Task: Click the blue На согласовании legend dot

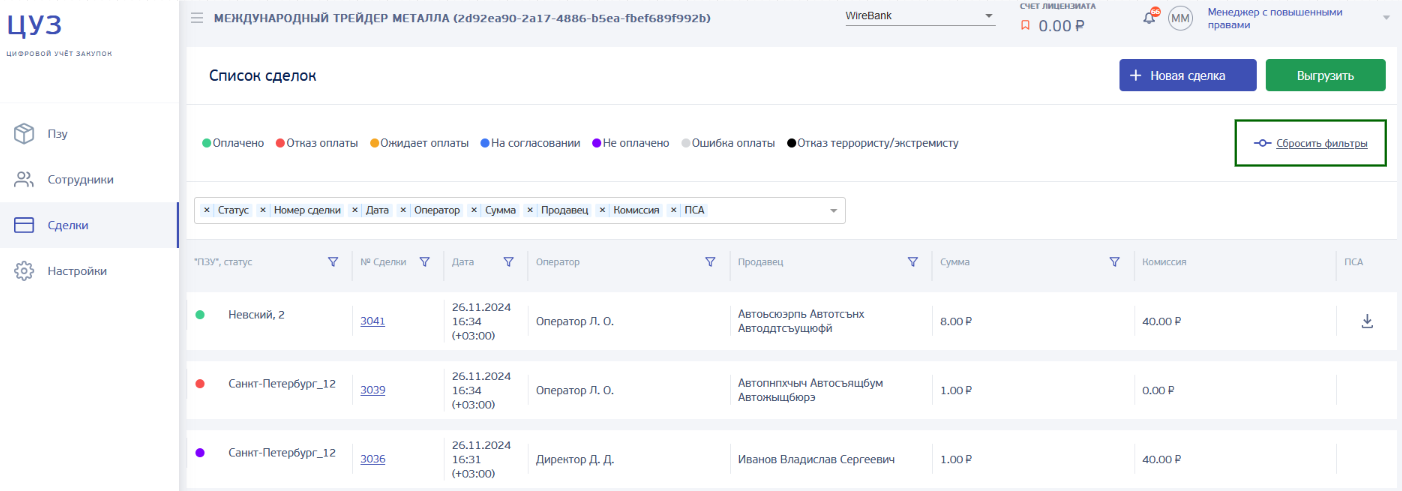Action: (x=485, y=143)
